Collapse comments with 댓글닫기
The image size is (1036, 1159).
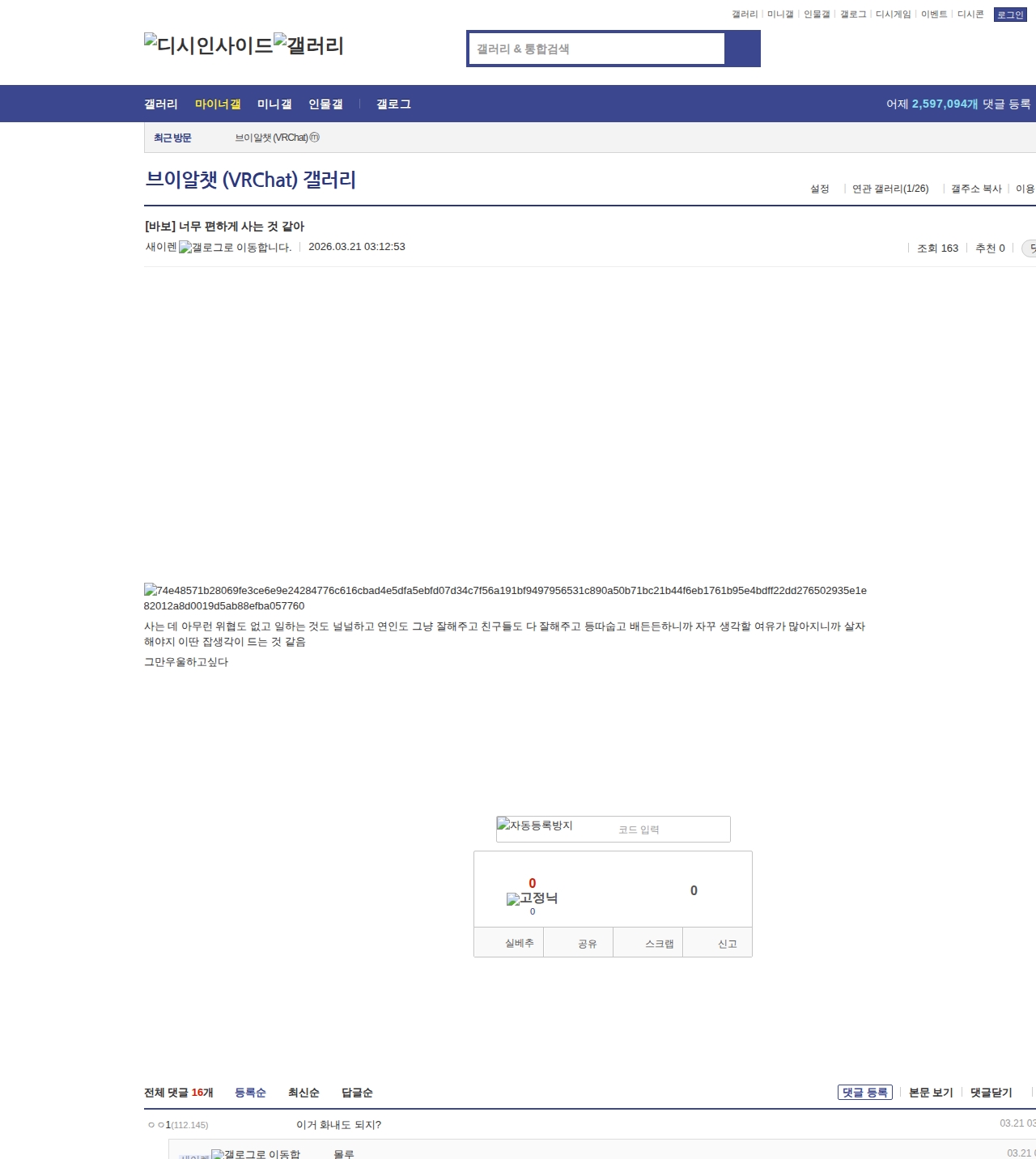991,1093
